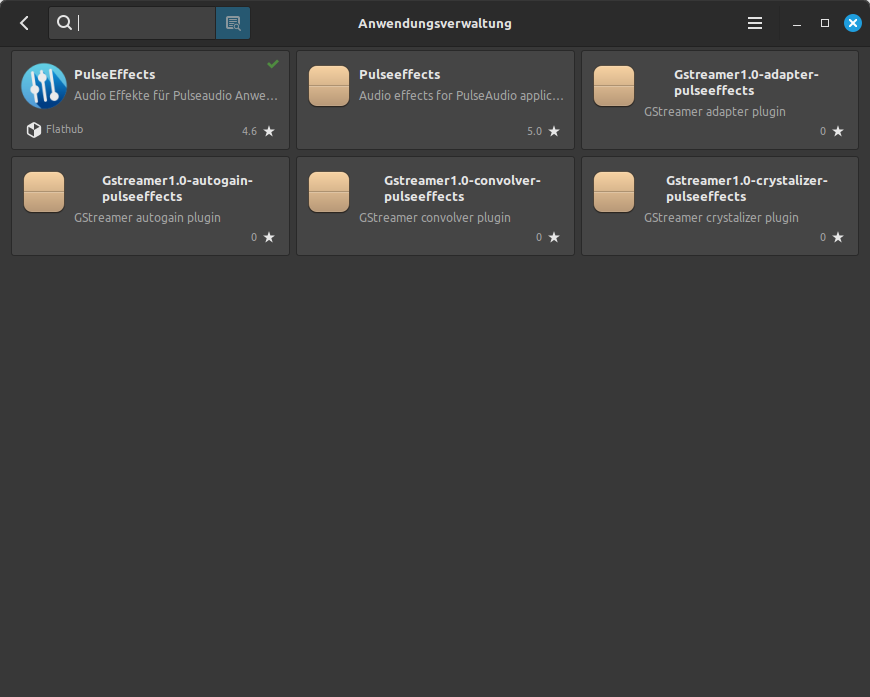Select Gstreamer1.0-autogain-pulseeffects title

[178, 188]
